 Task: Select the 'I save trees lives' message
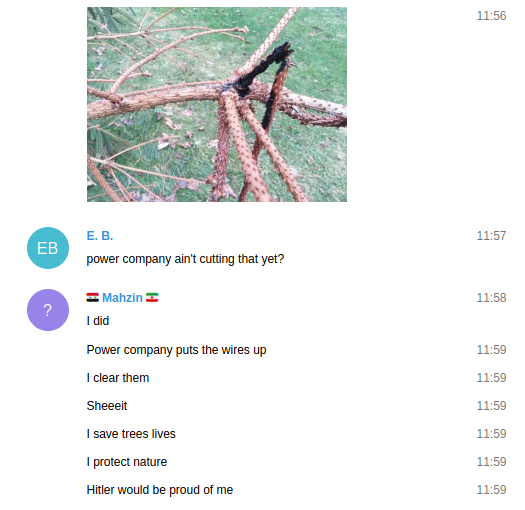point(131,434)
